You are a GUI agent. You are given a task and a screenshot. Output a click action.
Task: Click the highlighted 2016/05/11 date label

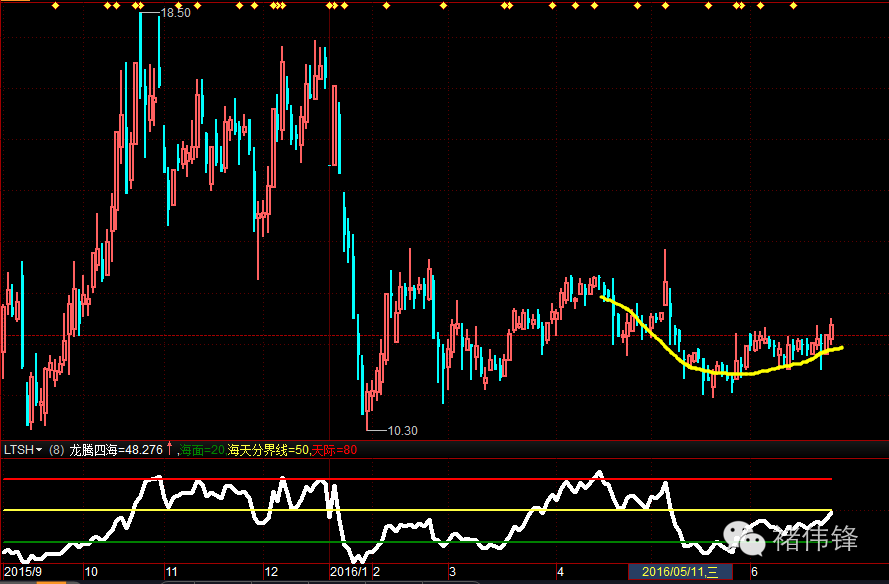(x=680, y=572)
